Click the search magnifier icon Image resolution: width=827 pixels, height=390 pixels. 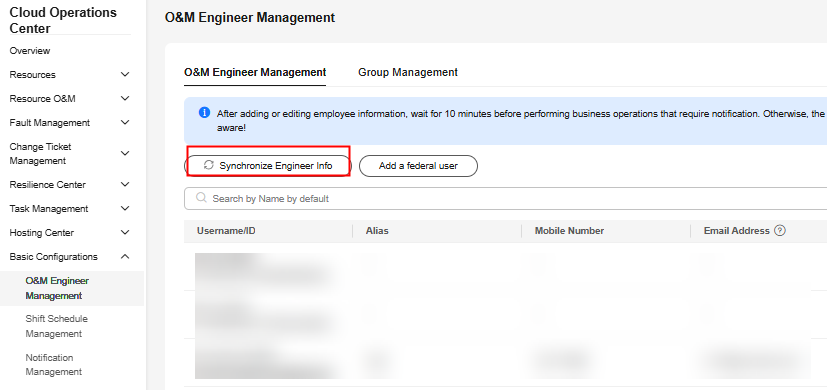pos(201,198)
